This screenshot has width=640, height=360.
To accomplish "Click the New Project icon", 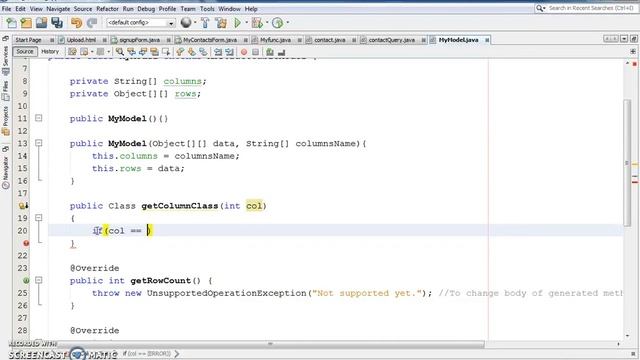I will click(x=27, y=23).
